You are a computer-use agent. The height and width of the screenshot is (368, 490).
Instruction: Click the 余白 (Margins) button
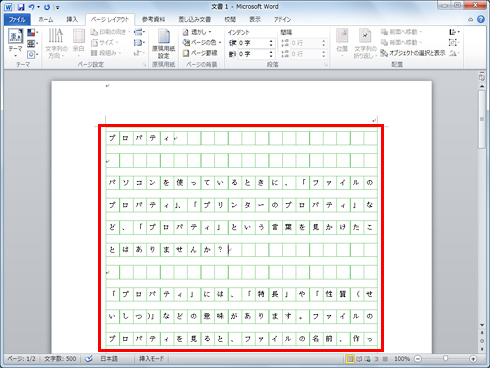coord(79,43)
